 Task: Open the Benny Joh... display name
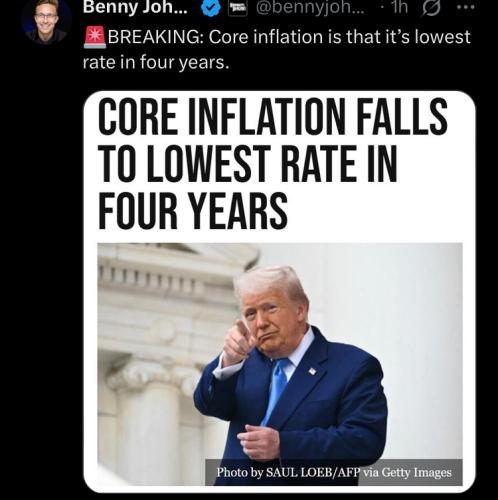135,7
